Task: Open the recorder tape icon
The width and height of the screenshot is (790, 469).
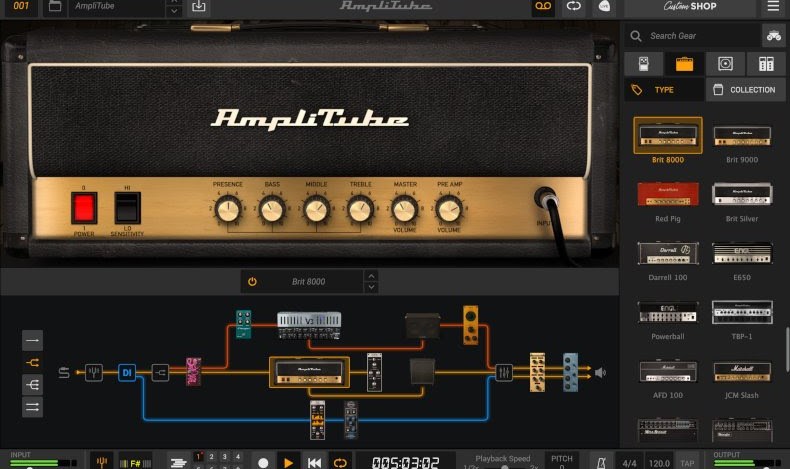Action: click(541, 7)
